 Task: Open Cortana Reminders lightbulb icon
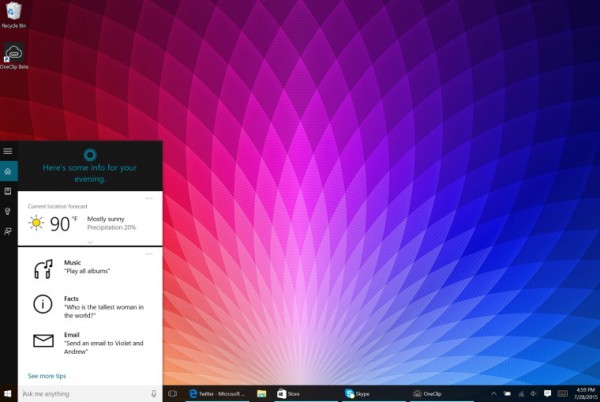pyautogui.click(x=8, y=211)
